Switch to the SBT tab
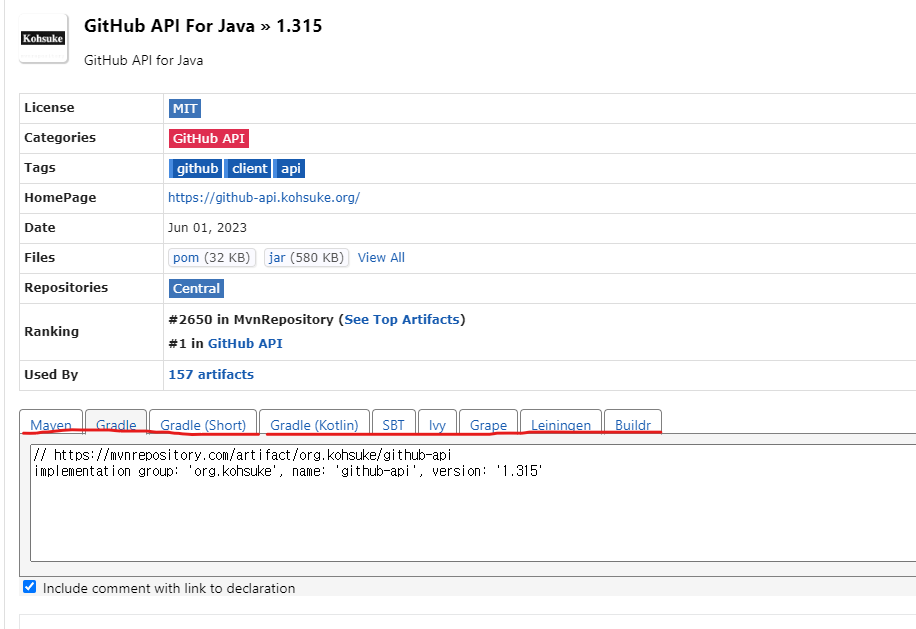The width and height of the screenshot is (916, 629). [x=393, y=422]
